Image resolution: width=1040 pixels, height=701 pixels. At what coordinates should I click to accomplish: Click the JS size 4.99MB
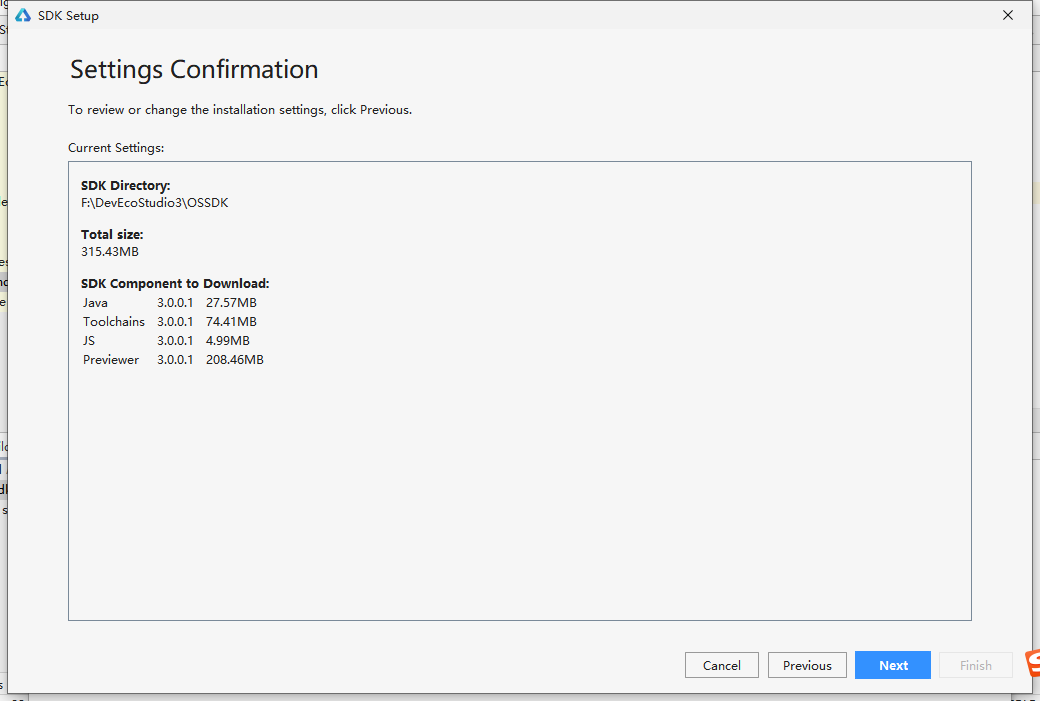228,340
